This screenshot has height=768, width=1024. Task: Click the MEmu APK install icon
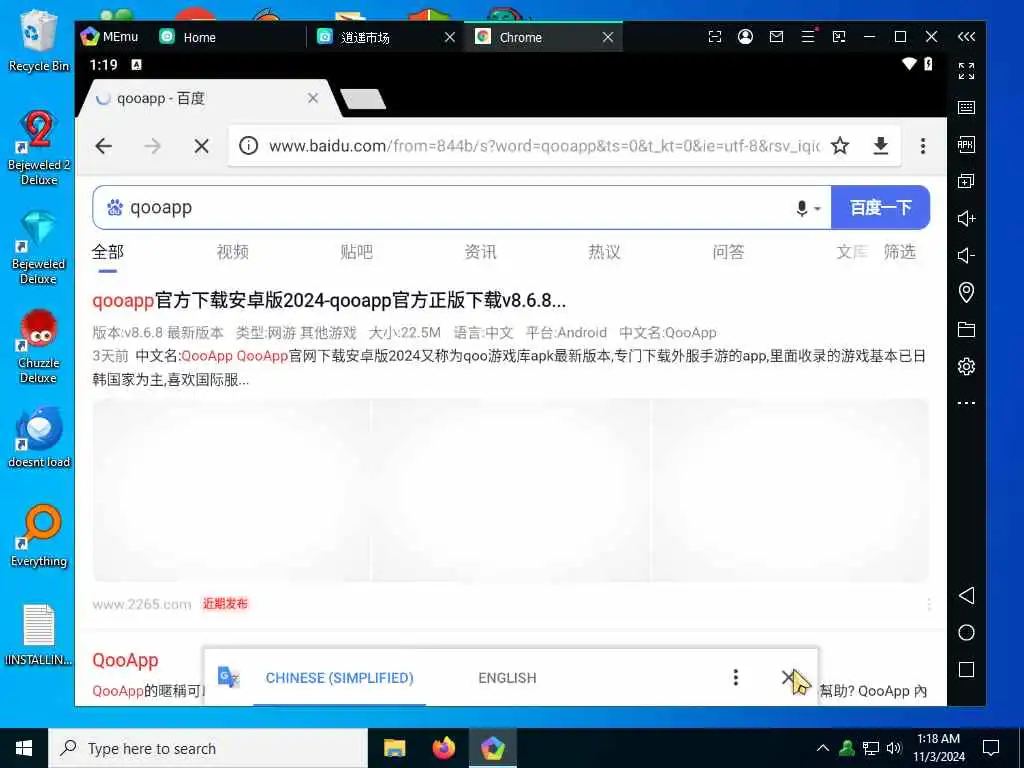point(967,144)
